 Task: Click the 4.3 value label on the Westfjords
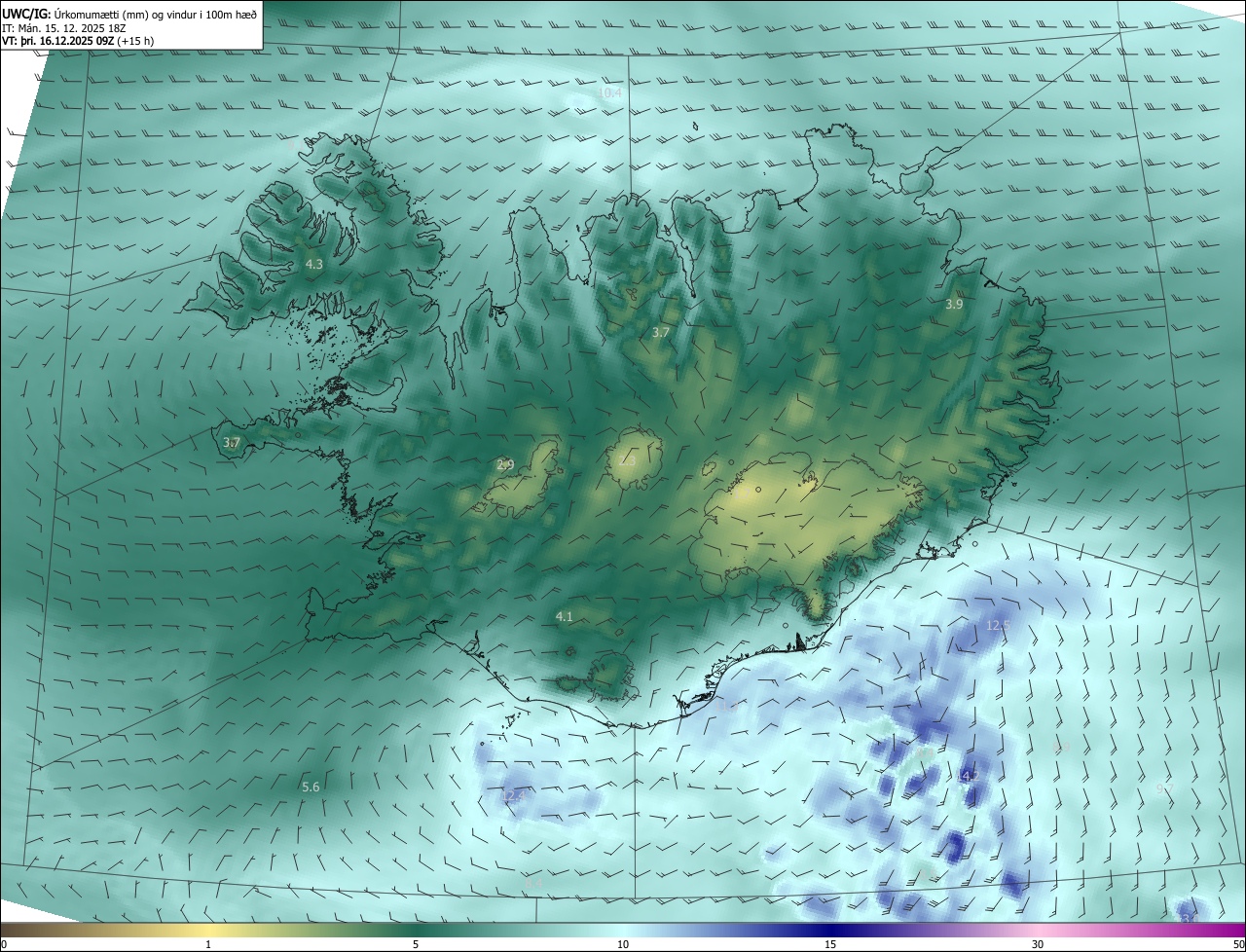pos(313,264)
